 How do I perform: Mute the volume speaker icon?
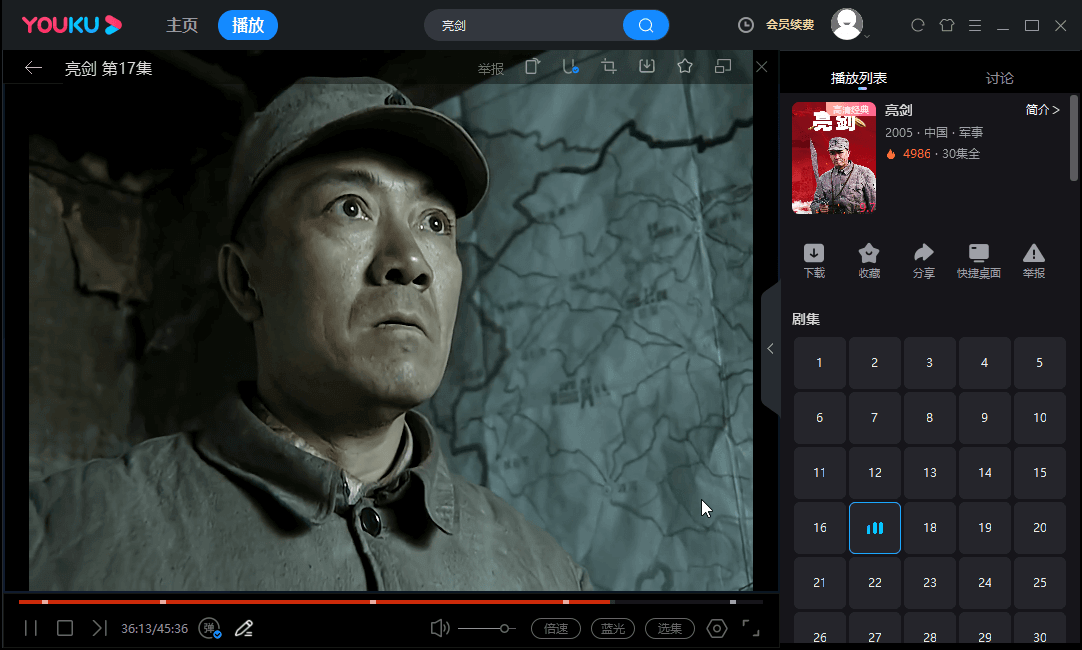[x=440, y=628]
